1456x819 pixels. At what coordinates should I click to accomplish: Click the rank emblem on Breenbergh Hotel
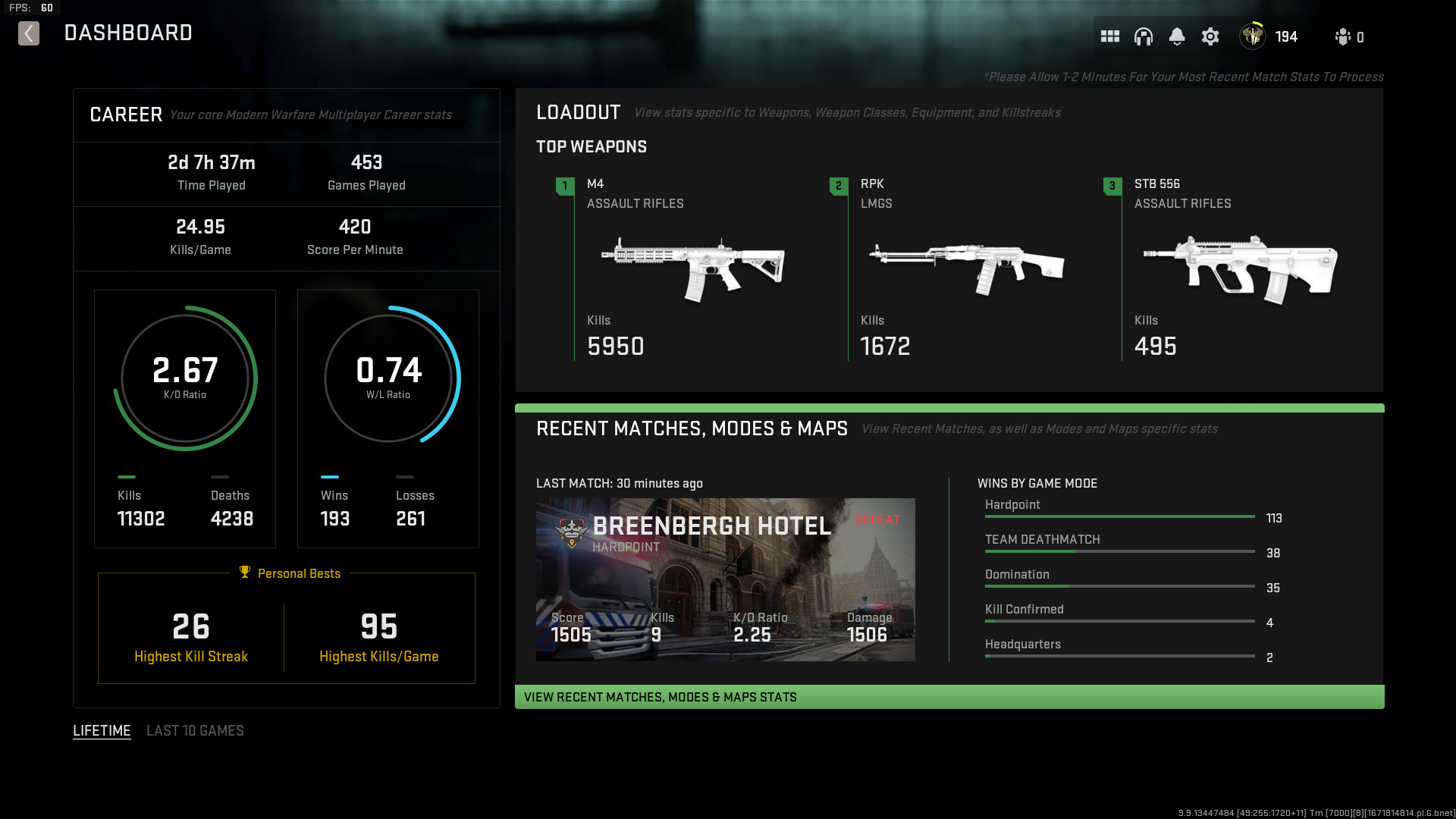572,532
